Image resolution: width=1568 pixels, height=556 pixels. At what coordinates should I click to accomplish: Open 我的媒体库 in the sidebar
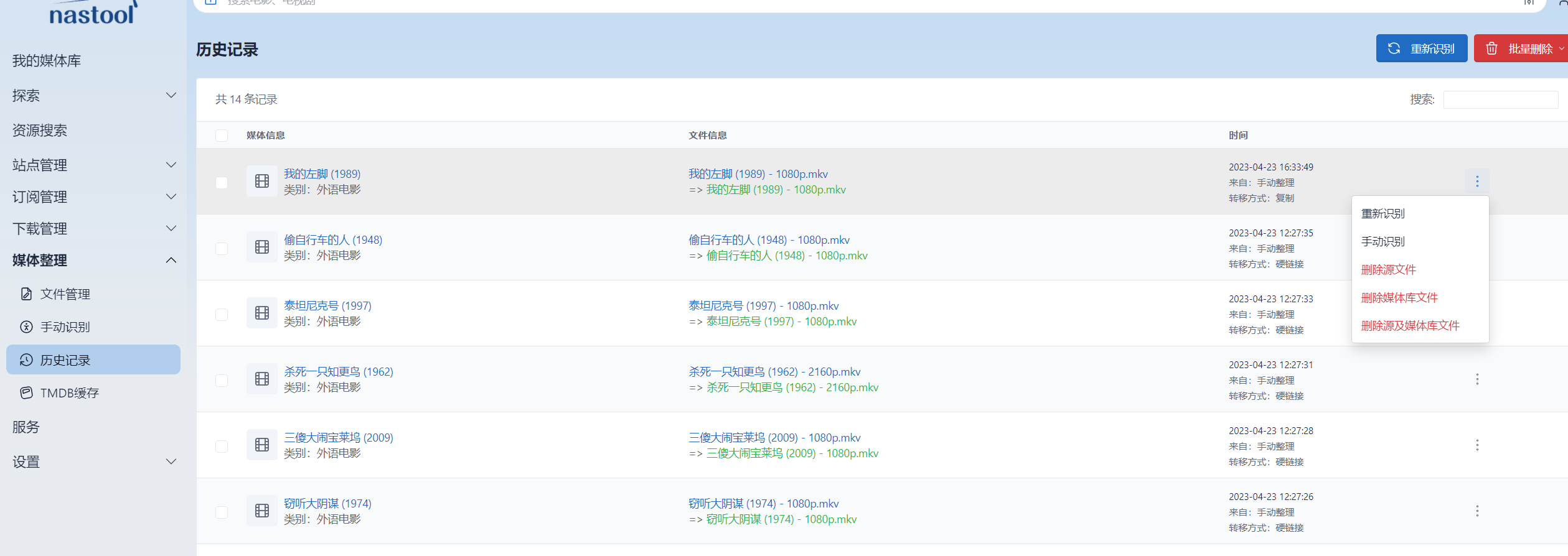(x=47, y=60)
